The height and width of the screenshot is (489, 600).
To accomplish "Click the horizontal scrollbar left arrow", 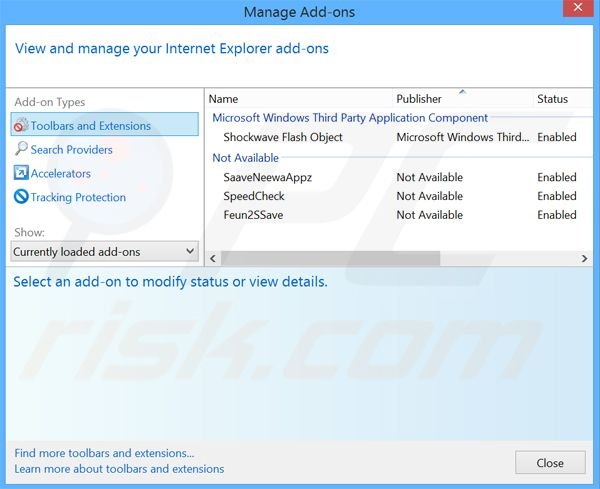I will pos(214,258).
